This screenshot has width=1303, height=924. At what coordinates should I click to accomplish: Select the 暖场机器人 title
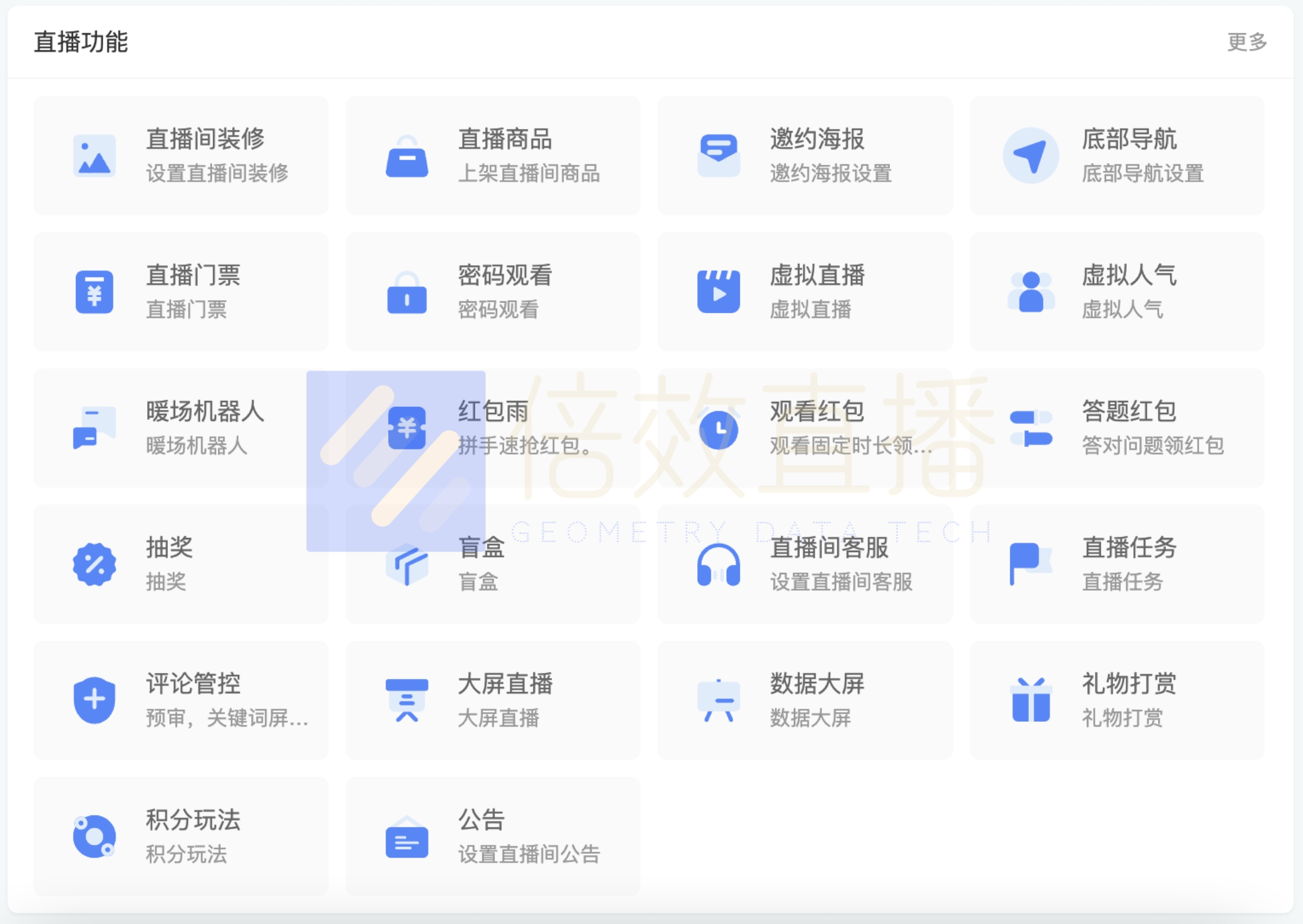click(205, 411)
